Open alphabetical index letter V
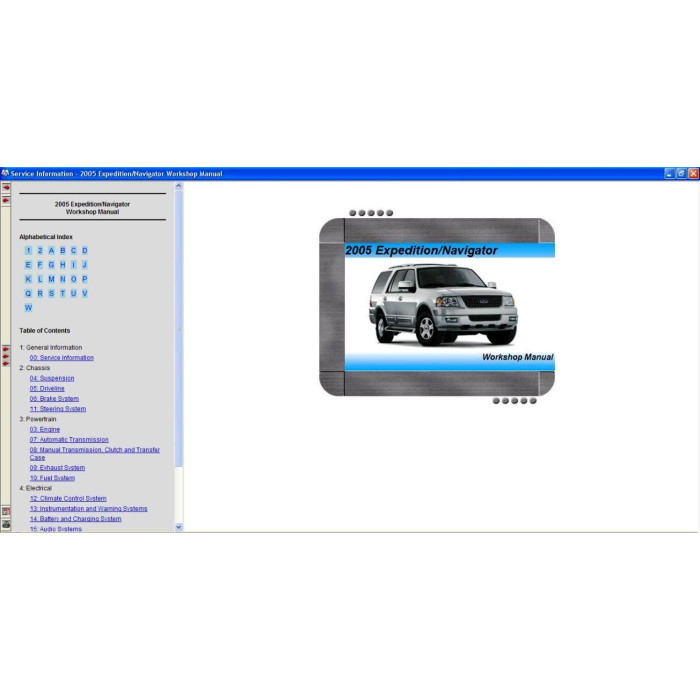Image resolution: width=700 pixels, height=700 pixels. coord(85,293)
